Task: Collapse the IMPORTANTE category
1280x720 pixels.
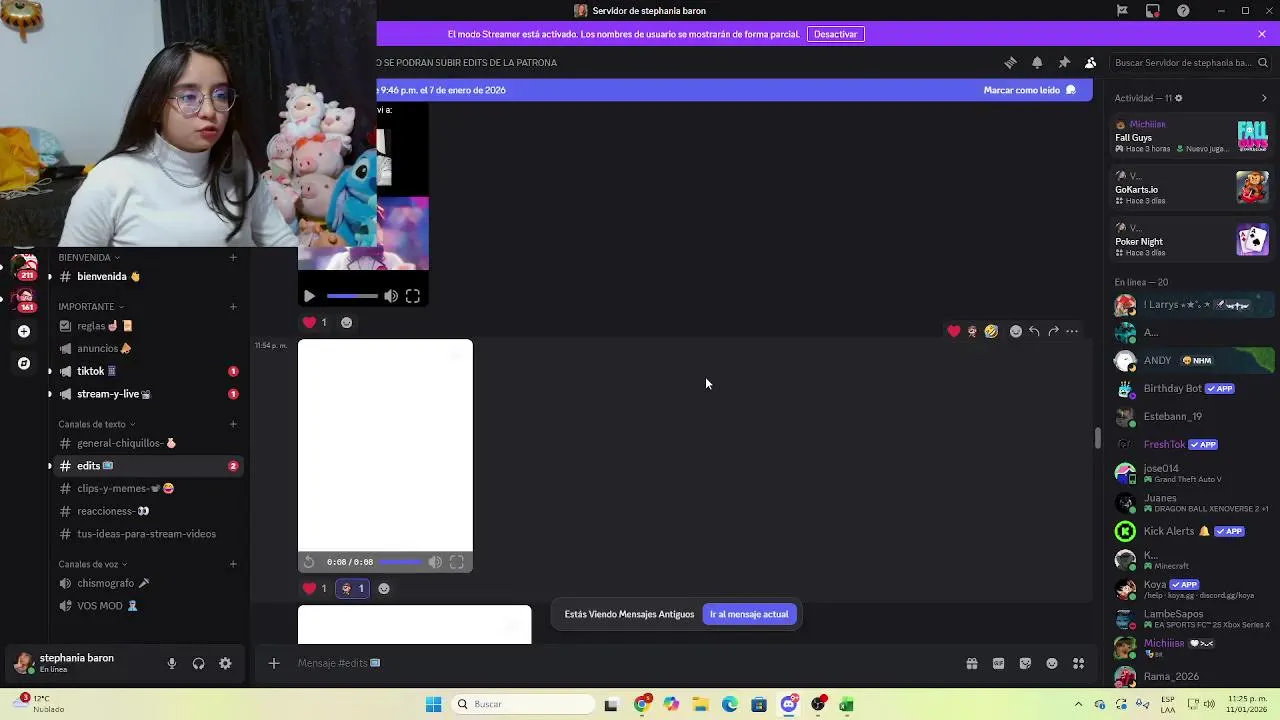Action: point(91,306)
